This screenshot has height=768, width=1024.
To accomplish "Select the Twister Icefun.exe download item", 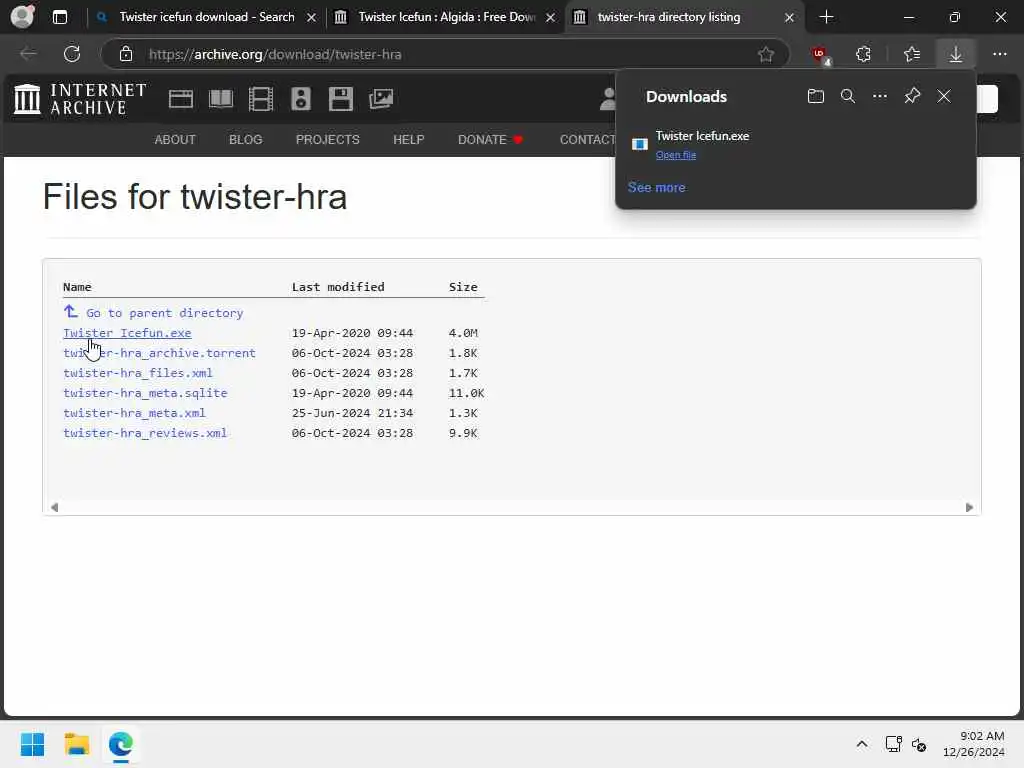I will 795,145.
